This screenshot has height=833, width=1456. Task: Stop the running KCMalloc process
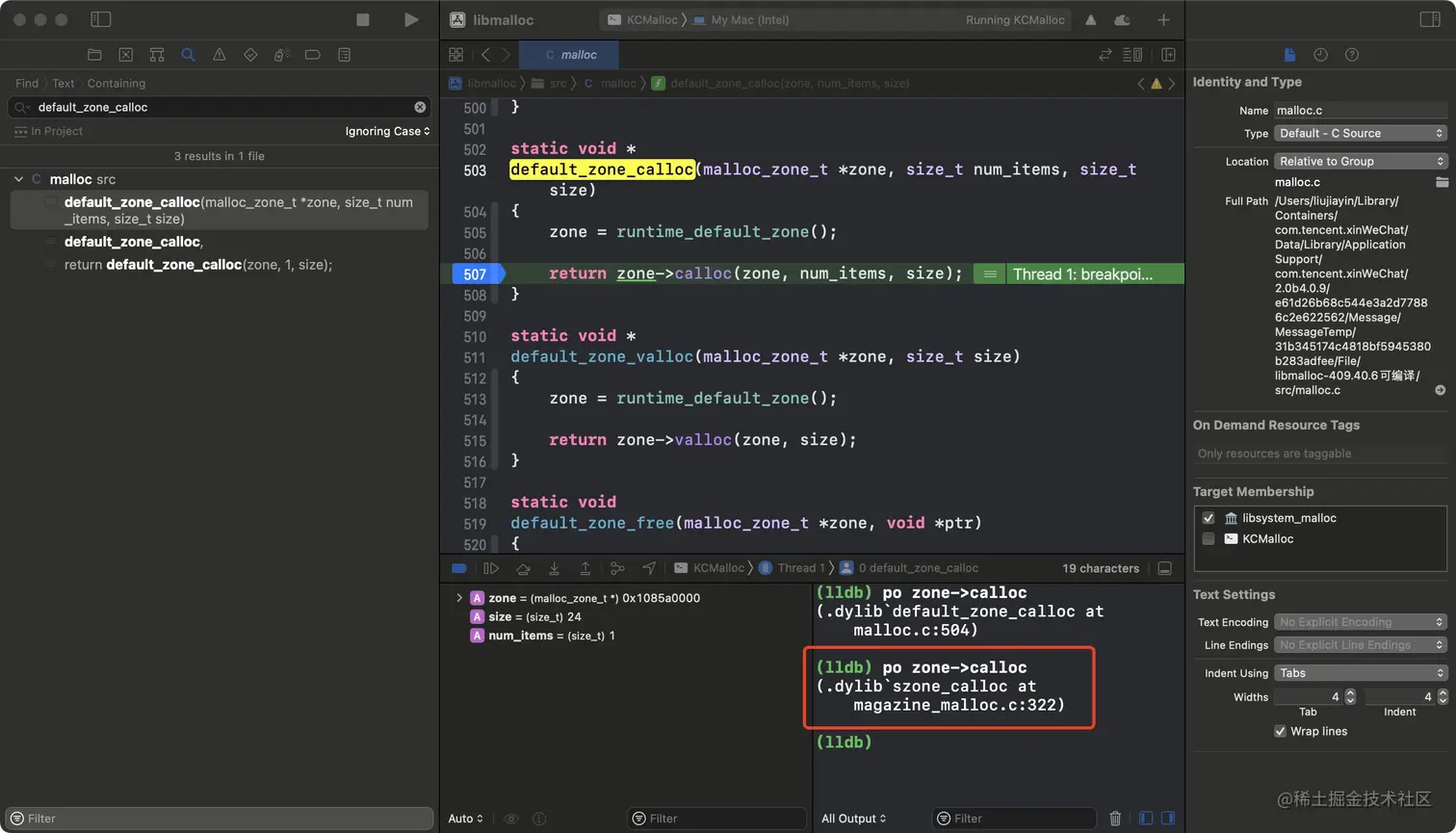click(x=363, y=19)
